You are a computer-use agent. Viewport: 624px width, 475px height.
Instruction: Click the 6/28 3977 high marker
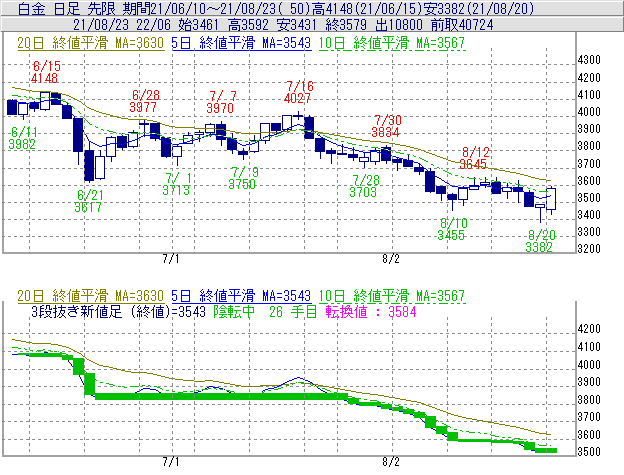pyautogui.click(x=144, y=101)
